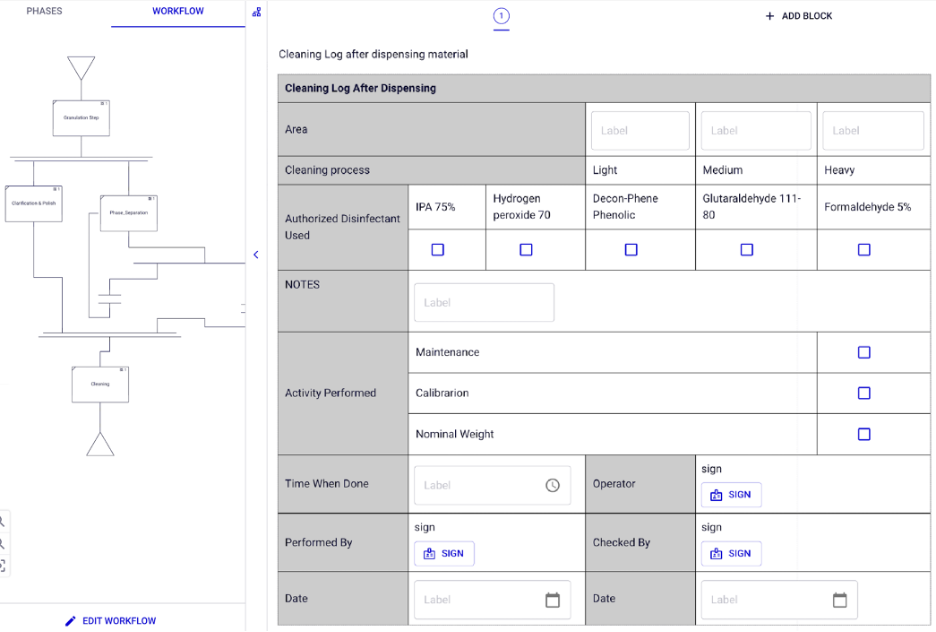Select the Cleaning node in the workflow diagram

coord(100,383)
